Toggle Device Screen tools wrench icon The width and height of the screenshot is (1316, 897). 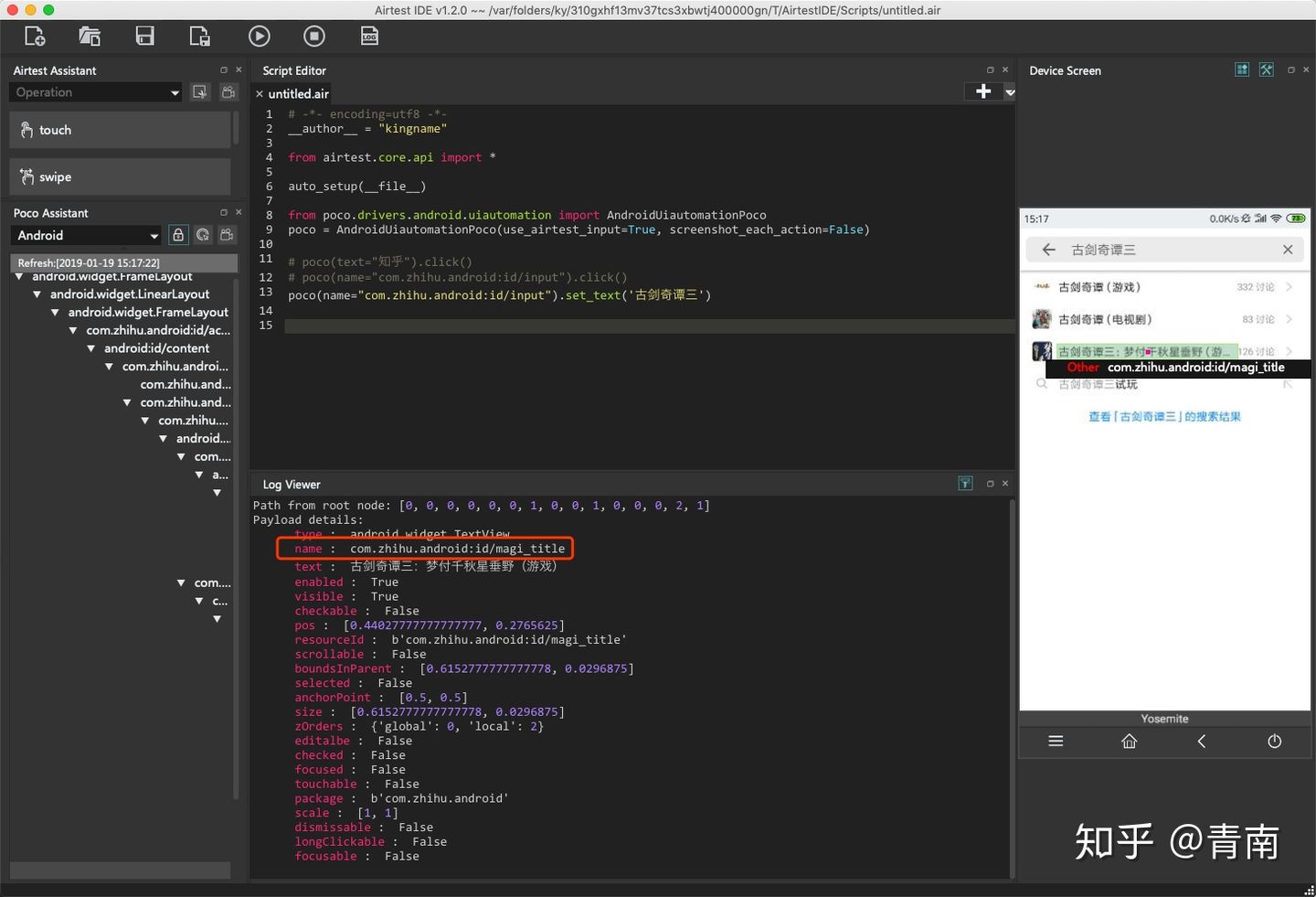pos(1267,69)
